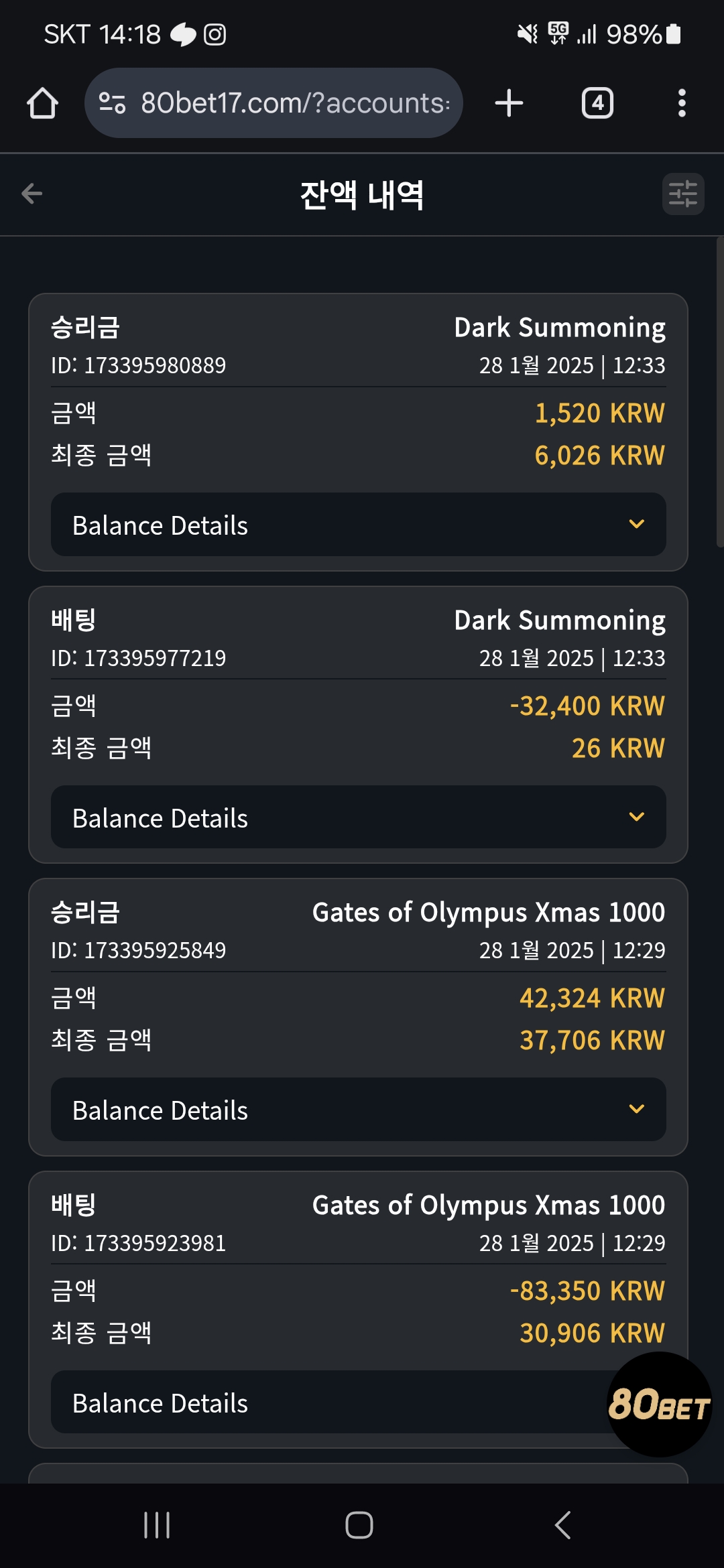Viewport: 724px width, 1568px height.
Task: Expand Balance Details for -32,400 KRW bet
Action: tap(359, 818)
